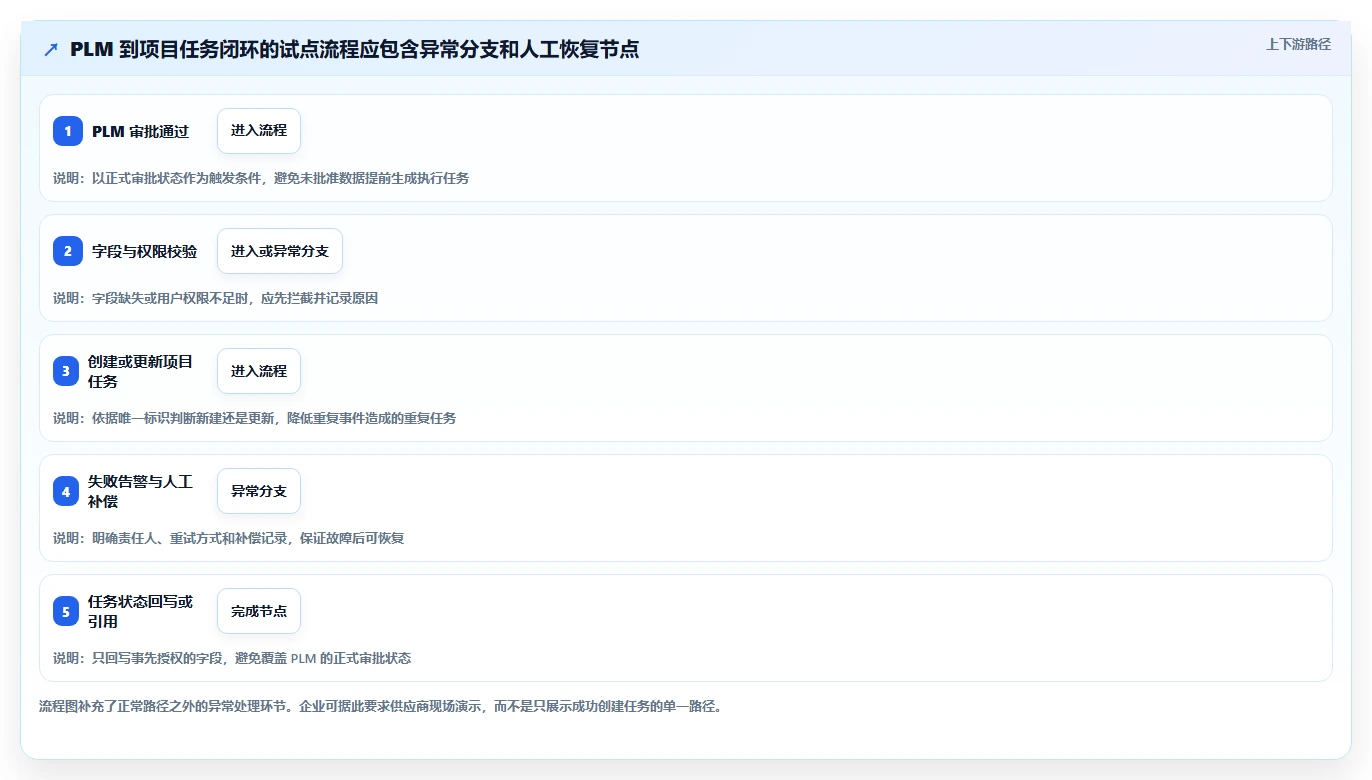Click the footer paragraph starting 流程图补充了正常路径
Viewport: 1372px width, 780px height.
(x=380, y=706)
